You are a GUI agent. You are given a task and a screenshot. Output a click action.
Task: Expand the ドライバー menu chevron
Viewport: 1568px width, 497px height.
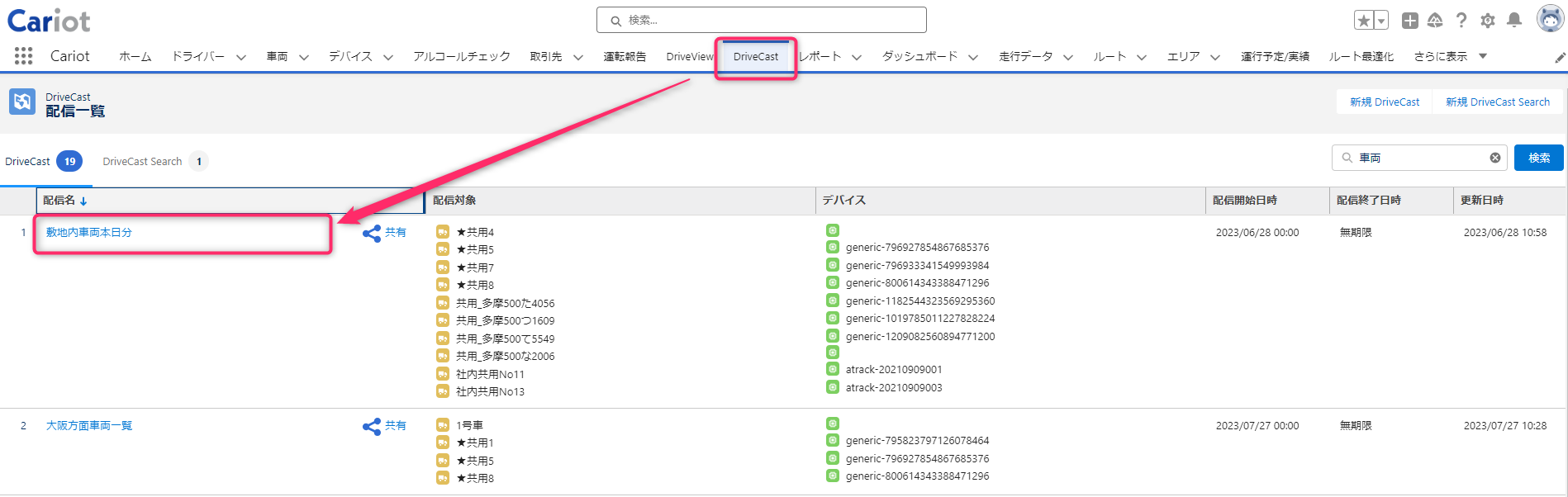pyautogui.click(x=241, y=57)
